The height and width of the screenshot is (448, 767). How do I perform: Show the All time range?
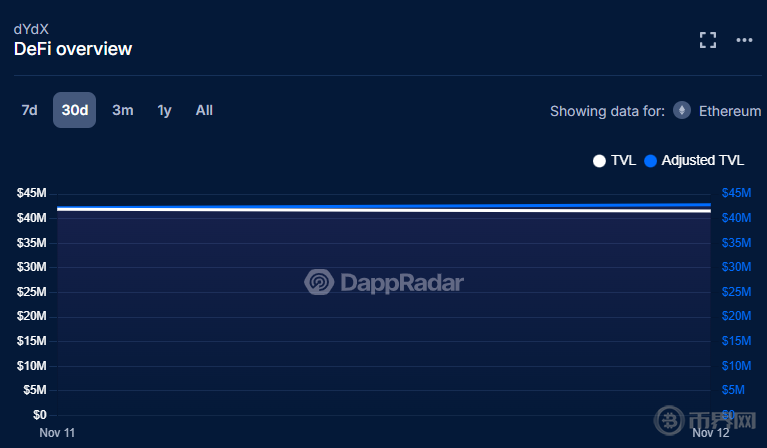point(204,110)
